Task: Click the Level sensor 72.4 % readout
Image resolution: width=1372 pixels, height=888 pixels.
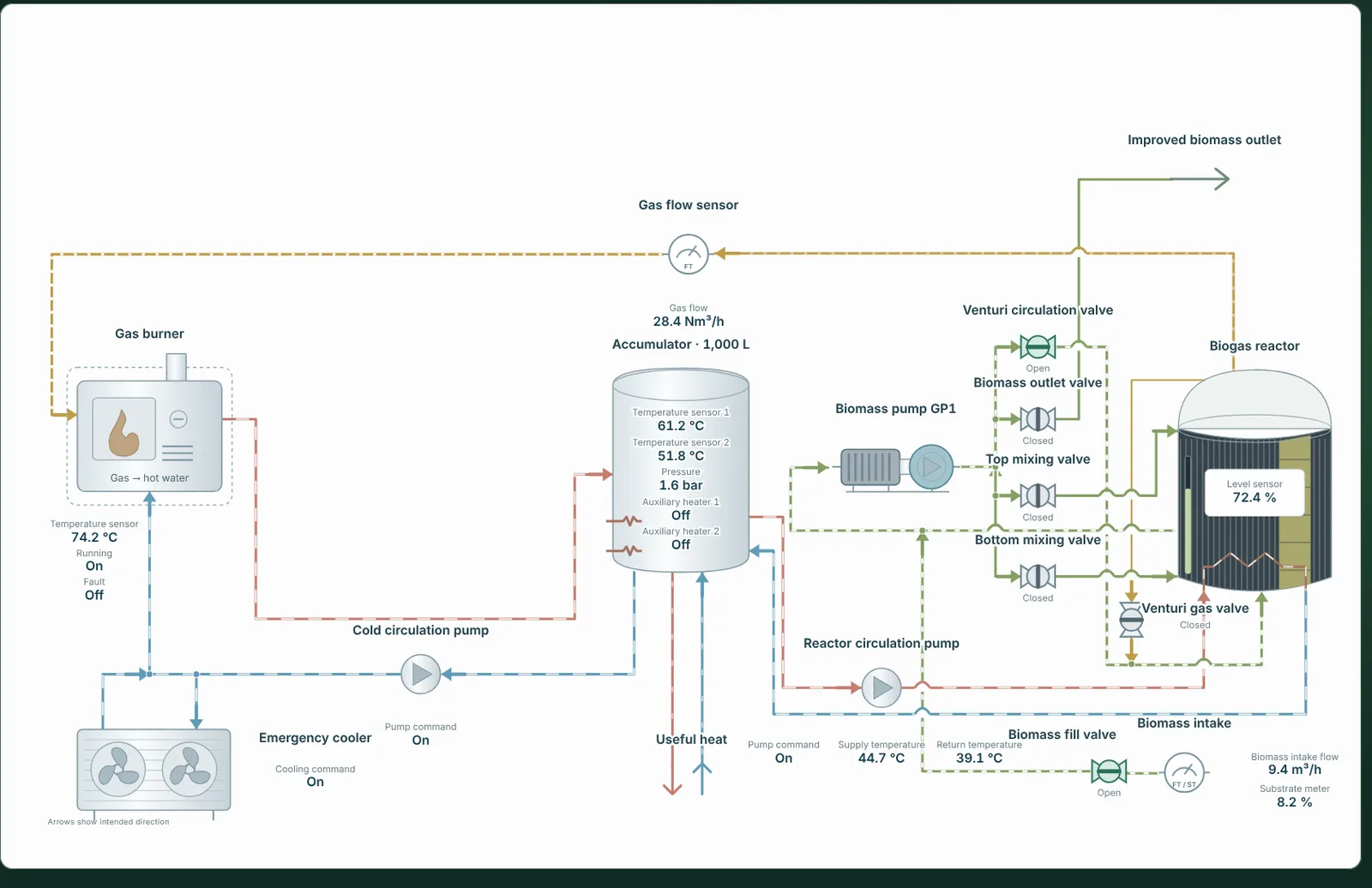Action: (x=1255, y=492)
